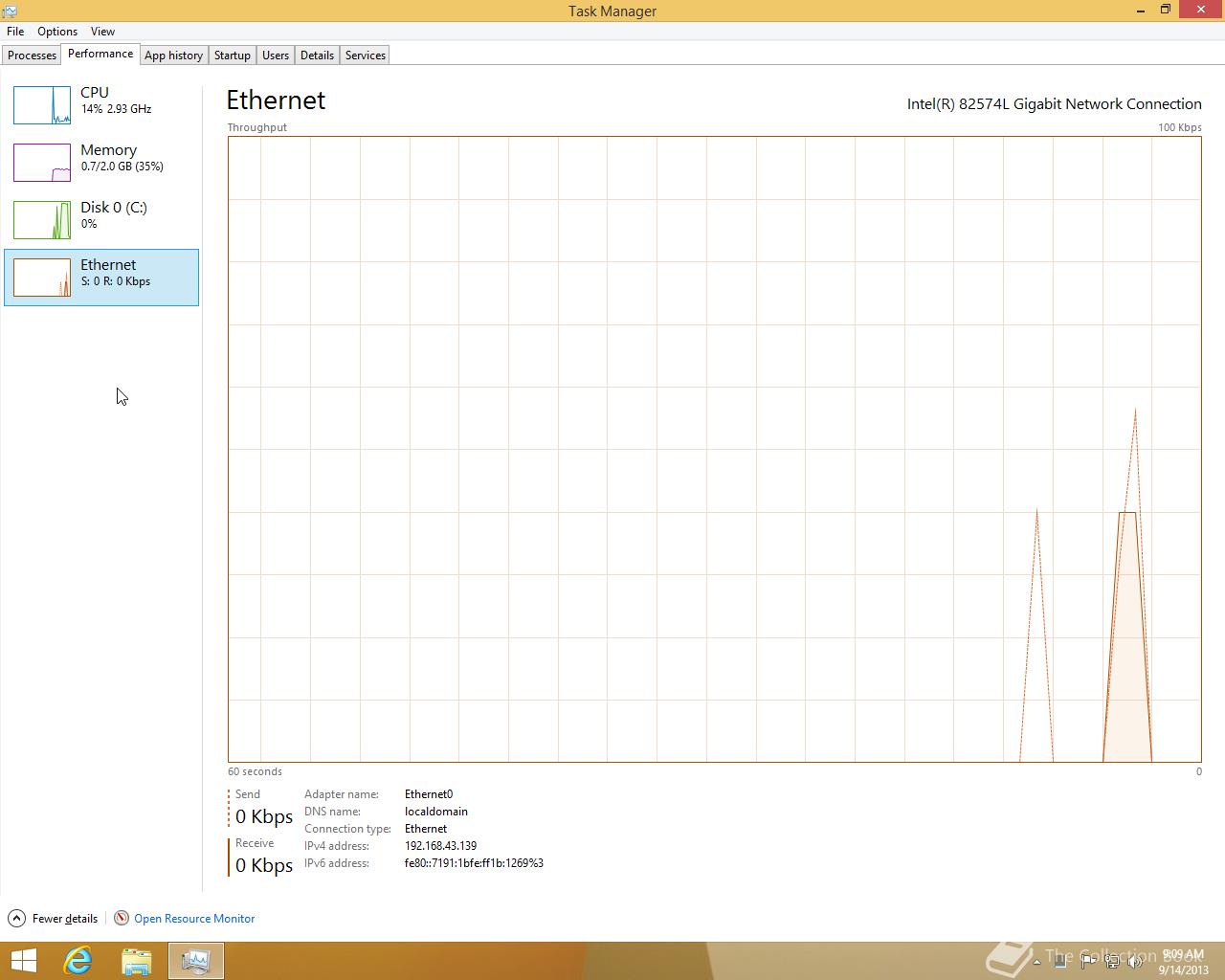Select the Ethernet sidebar entry
The width and height of the screenshot is (1225, 980).
pyautogui.click(x=101, y=278)
